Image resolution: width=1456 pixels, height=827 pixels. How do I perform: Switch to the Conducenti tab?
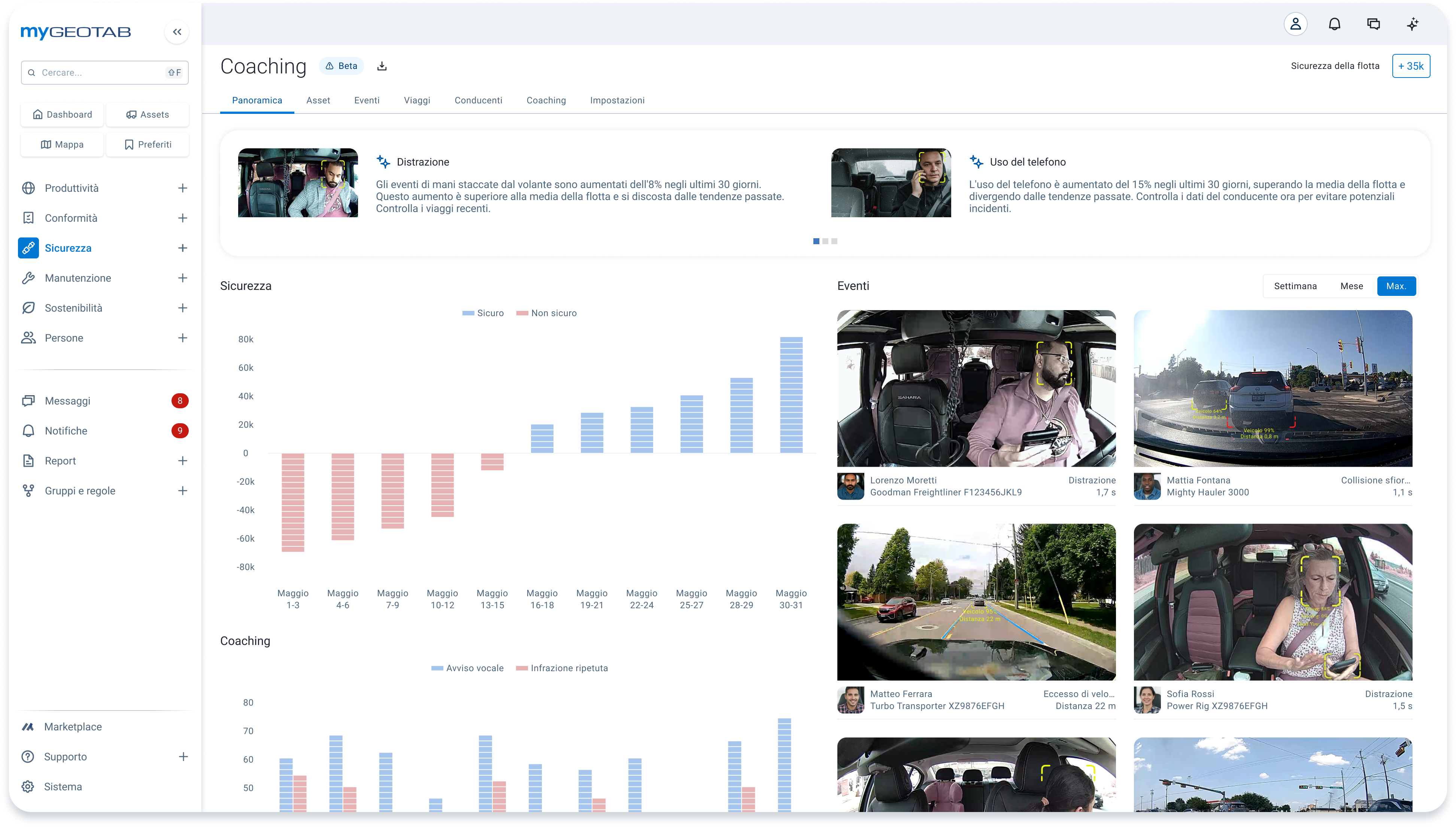coord(478,100)
